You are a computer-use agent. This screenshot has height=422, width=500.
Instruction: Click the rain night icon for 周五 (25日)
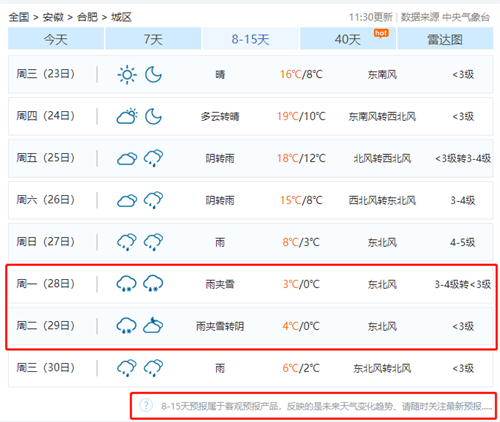(153, 158)
